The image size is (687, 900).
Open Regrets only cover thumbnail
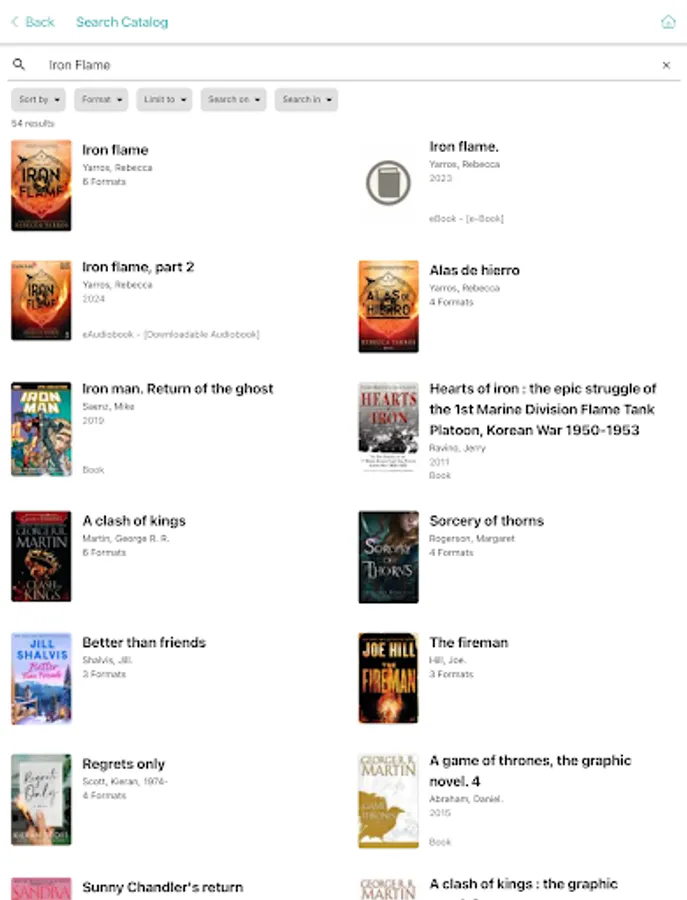(x=41, y=800)
